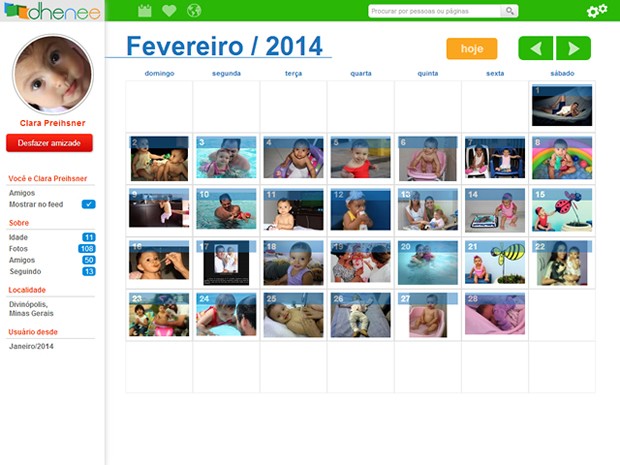Open photo thumbnail for day 15

[562, 210]
